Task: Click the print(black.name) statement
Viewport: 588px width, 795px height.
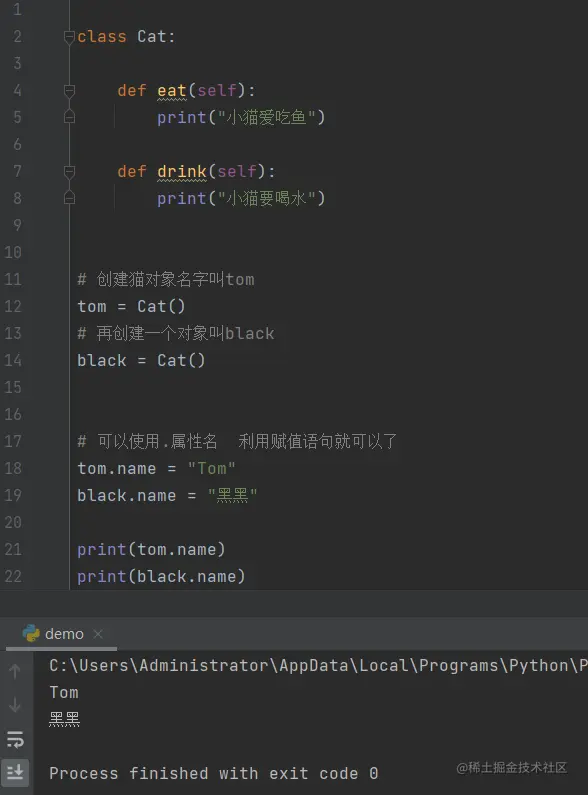Action: (161, 576)
